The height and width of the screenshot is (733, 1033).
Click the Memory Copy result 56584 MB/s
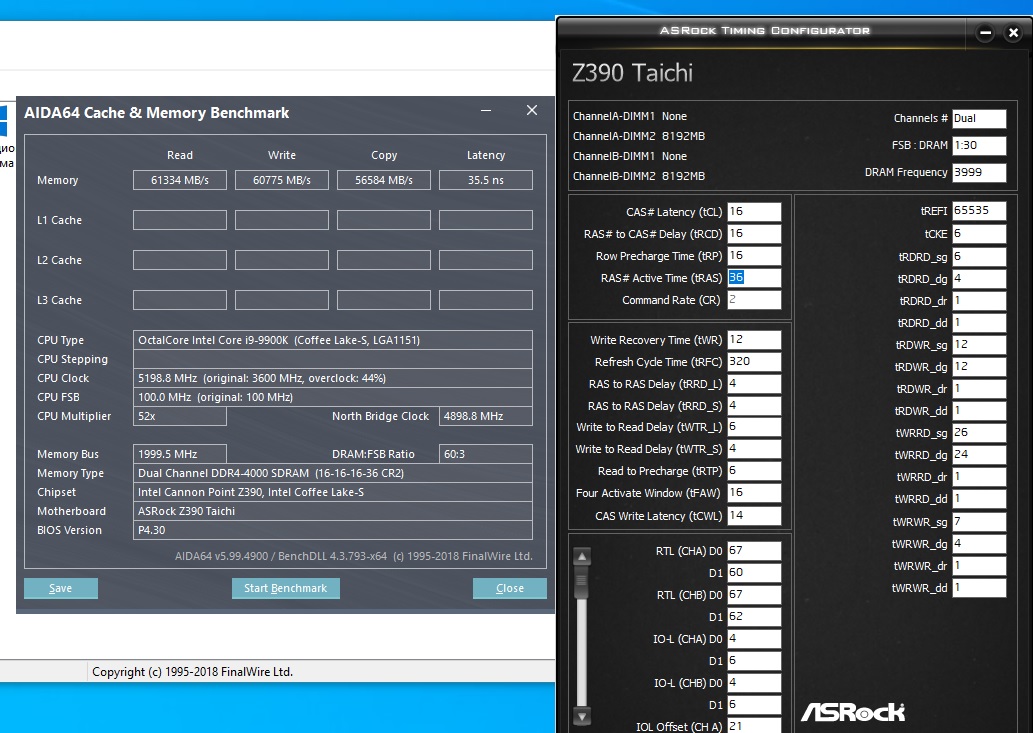(384, 180)
